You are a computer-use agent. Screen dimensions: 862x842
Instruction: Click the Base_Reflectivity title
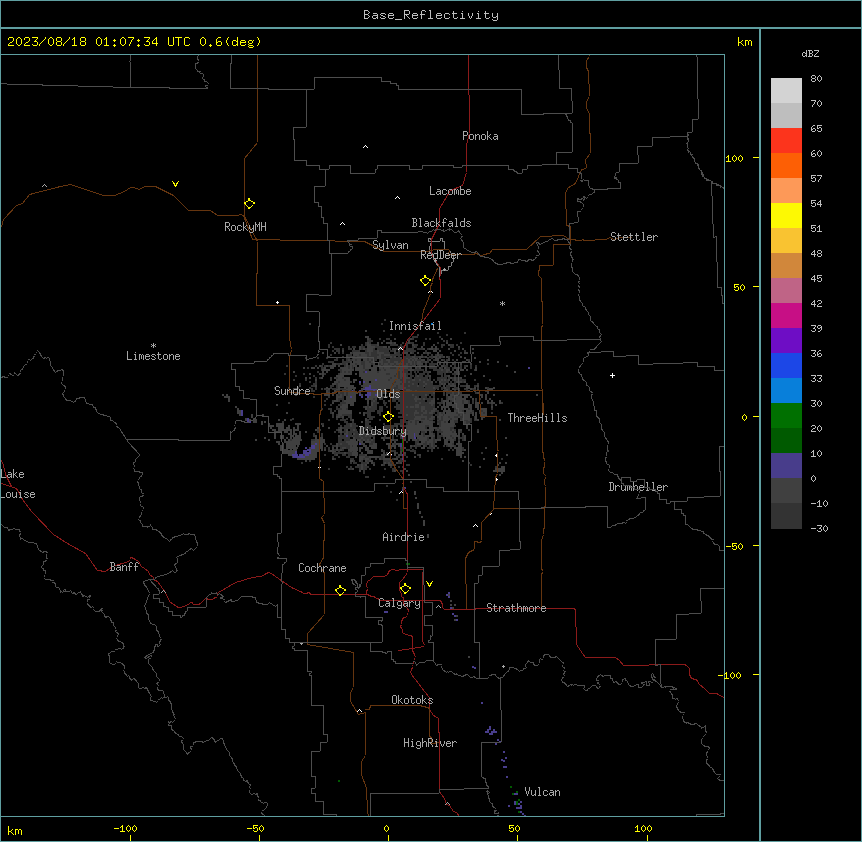[x=431, y=15]
